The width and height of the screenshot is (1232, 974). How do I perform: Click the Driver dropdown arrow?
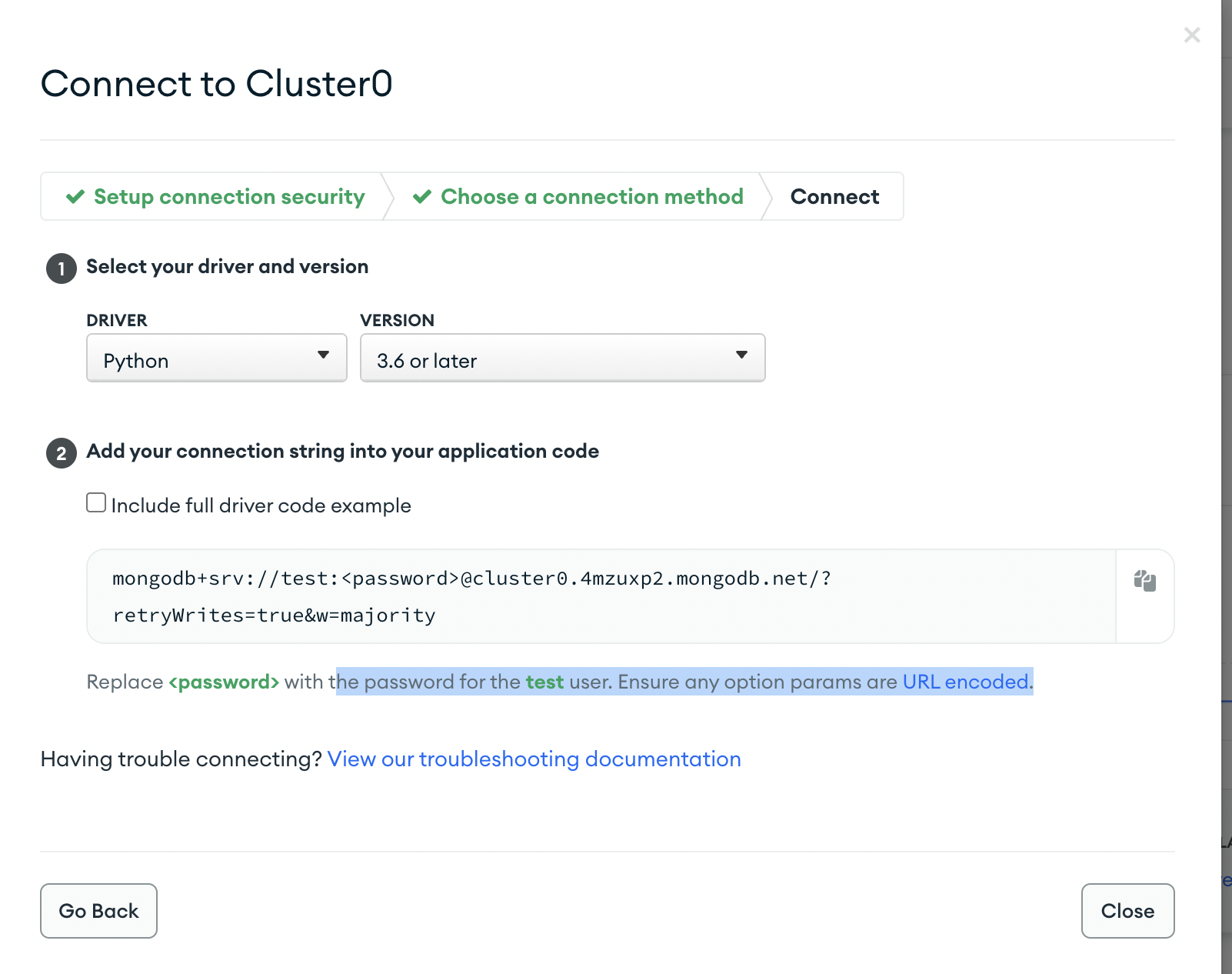point(324,355)
